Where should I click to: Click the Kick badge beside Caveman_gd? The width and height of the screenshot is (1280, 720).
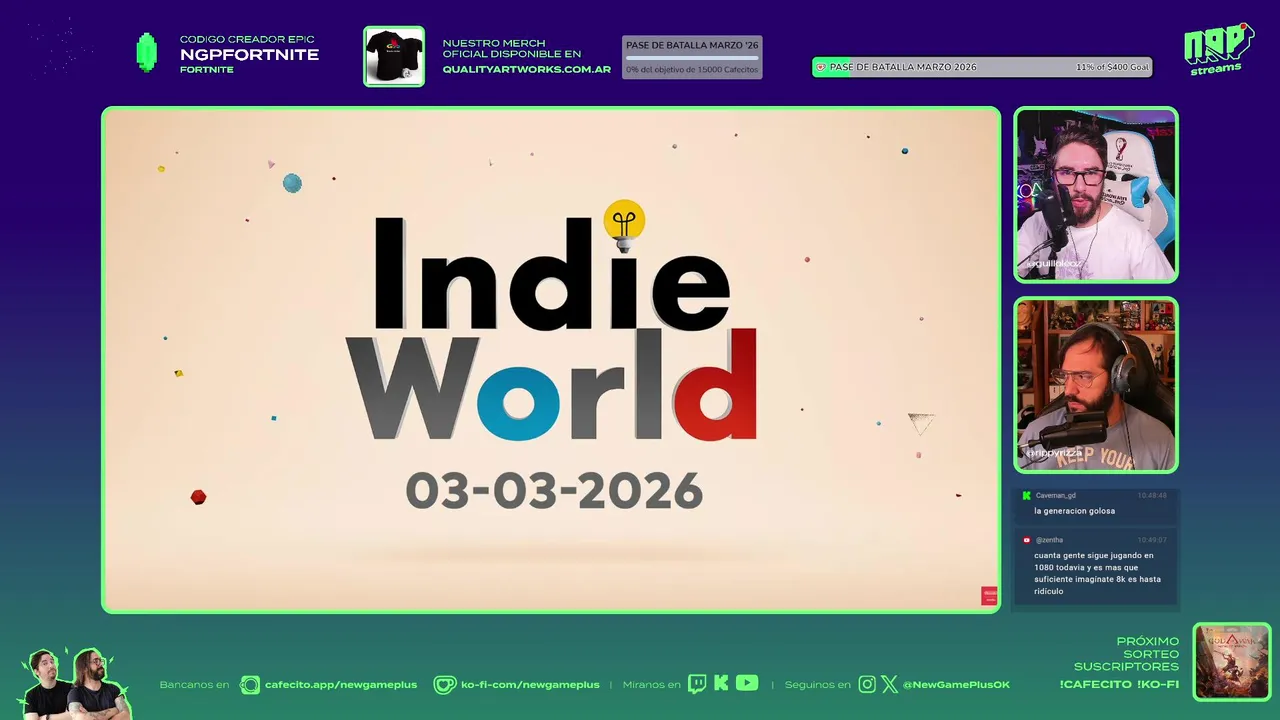tap(1026, 495)
